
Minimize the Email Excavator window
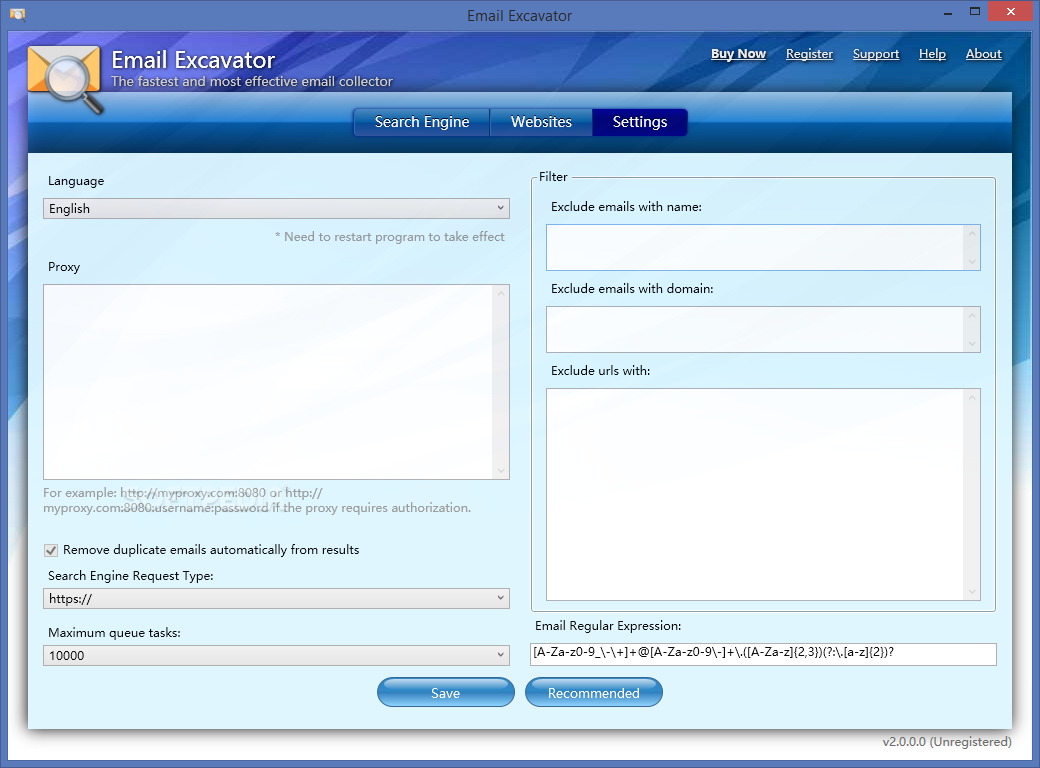coord(948,13)
